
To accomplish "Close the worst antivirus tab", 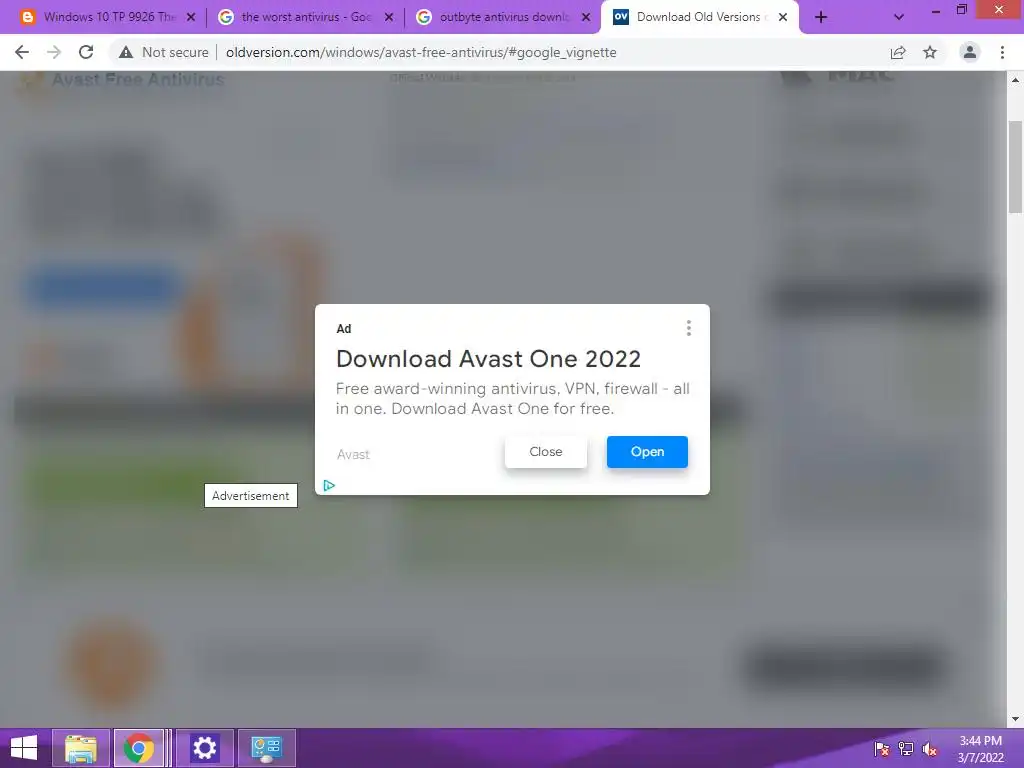I will [389, 18].
